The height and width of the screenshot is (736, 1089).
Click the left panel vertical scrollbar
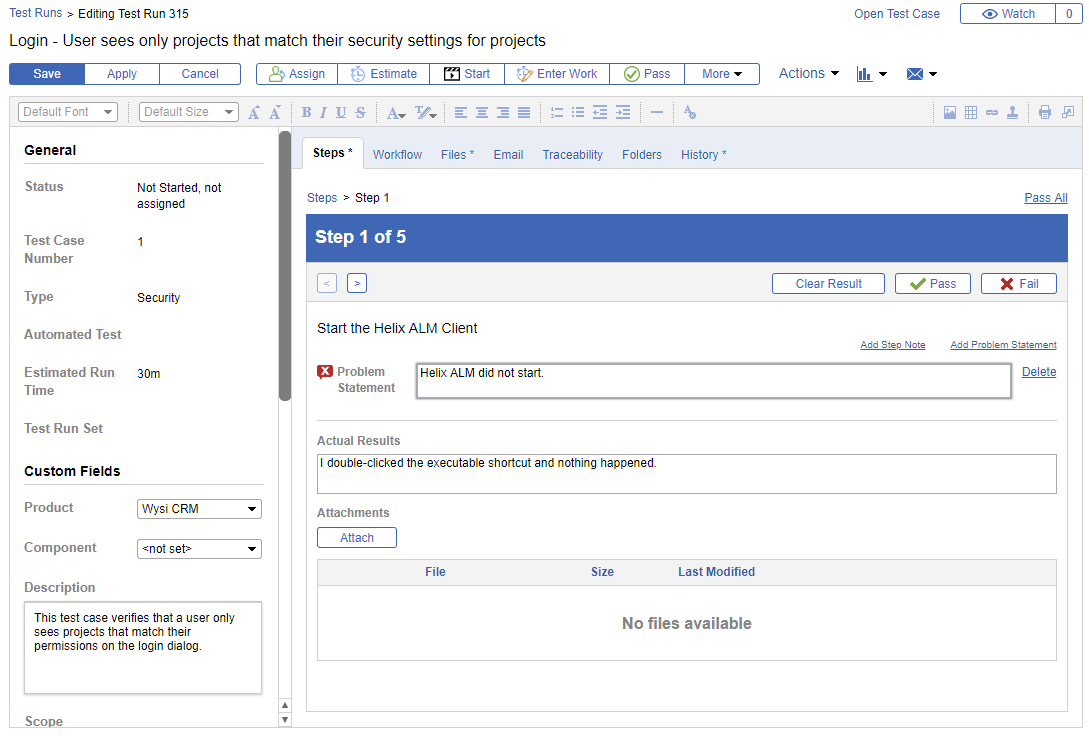(x=285, y=265)
